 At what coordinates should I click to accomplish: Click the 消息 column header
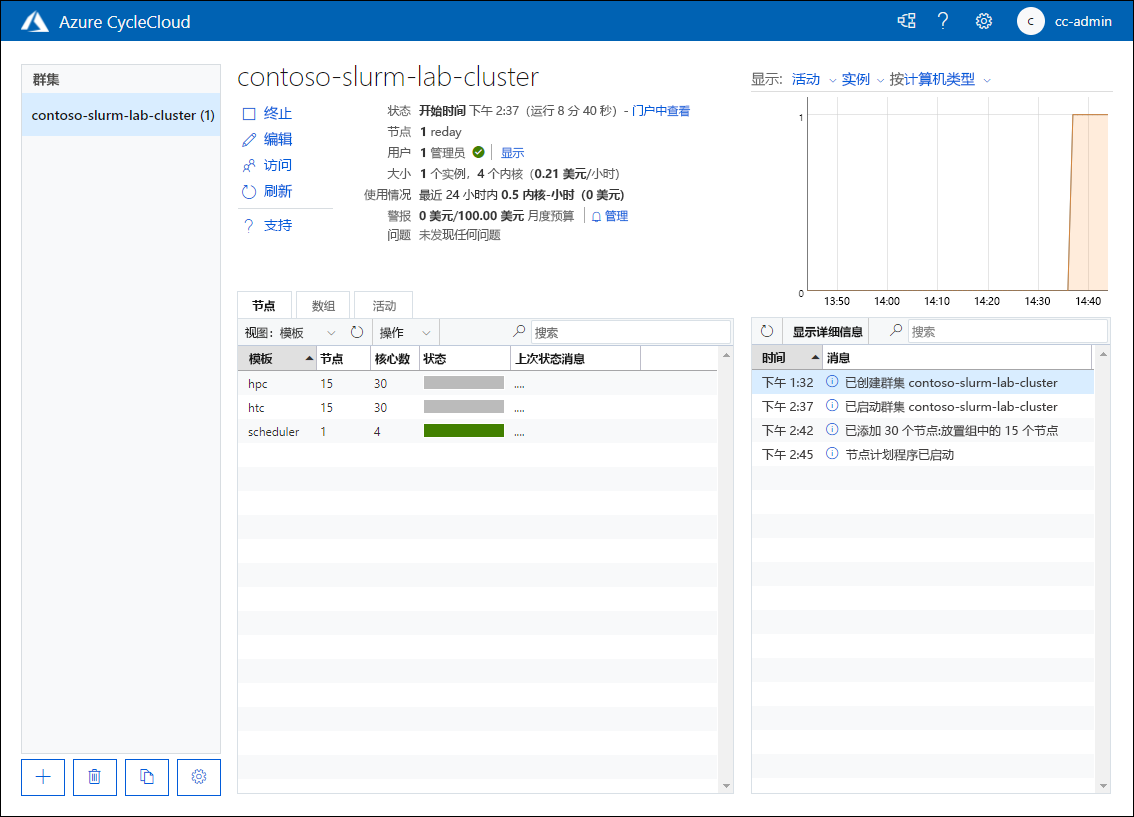[957, 357]
